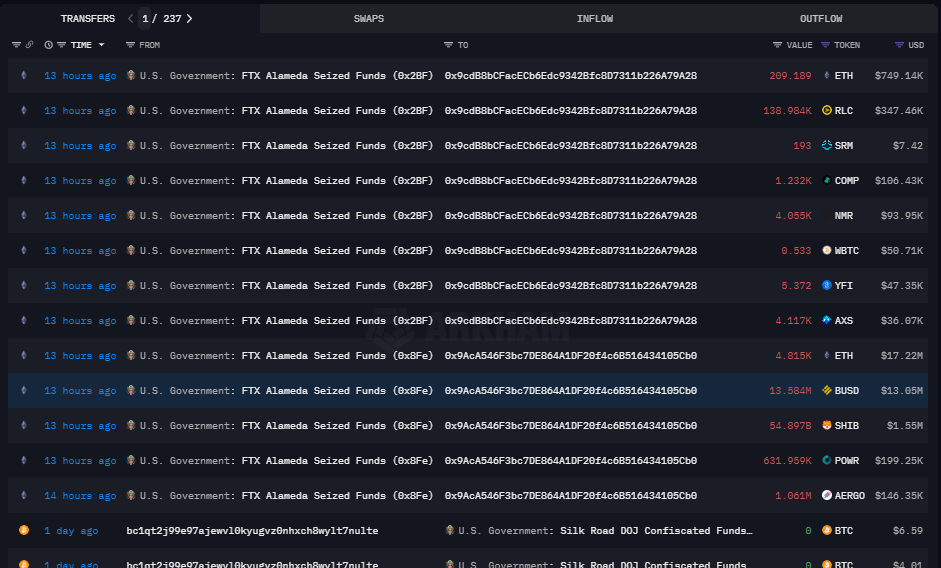Expand the TIME sort dropdown arrow
The image size is (941, 568).
[x=101, y=45]
